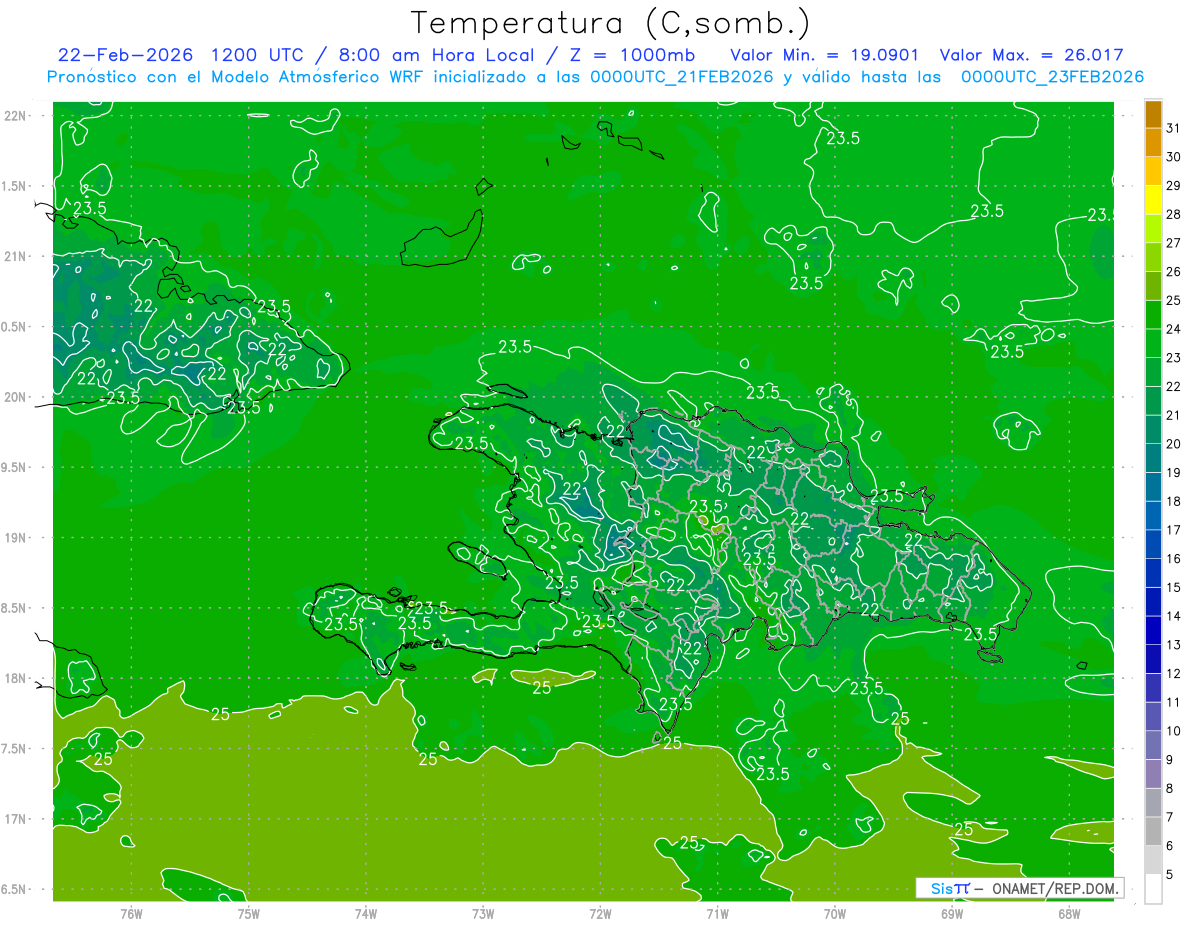Viewport: 1200px width, 927px height.
Task: Click the "19N" latitude axis label
Action: (17, 538)
